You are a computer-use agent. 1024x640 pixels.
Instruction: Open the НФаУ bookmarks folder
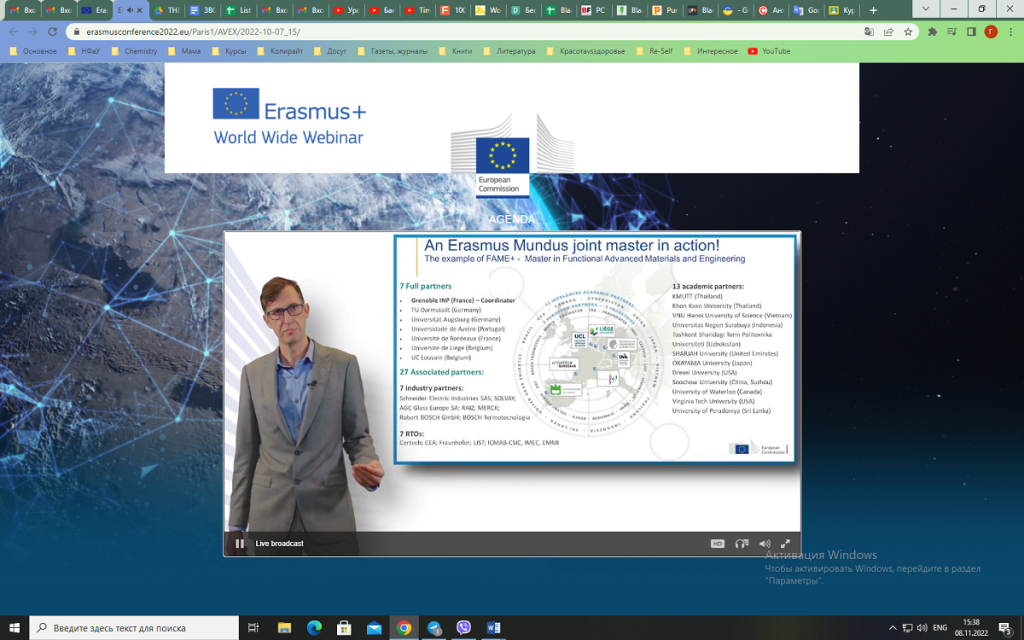[x=84, y=51]
